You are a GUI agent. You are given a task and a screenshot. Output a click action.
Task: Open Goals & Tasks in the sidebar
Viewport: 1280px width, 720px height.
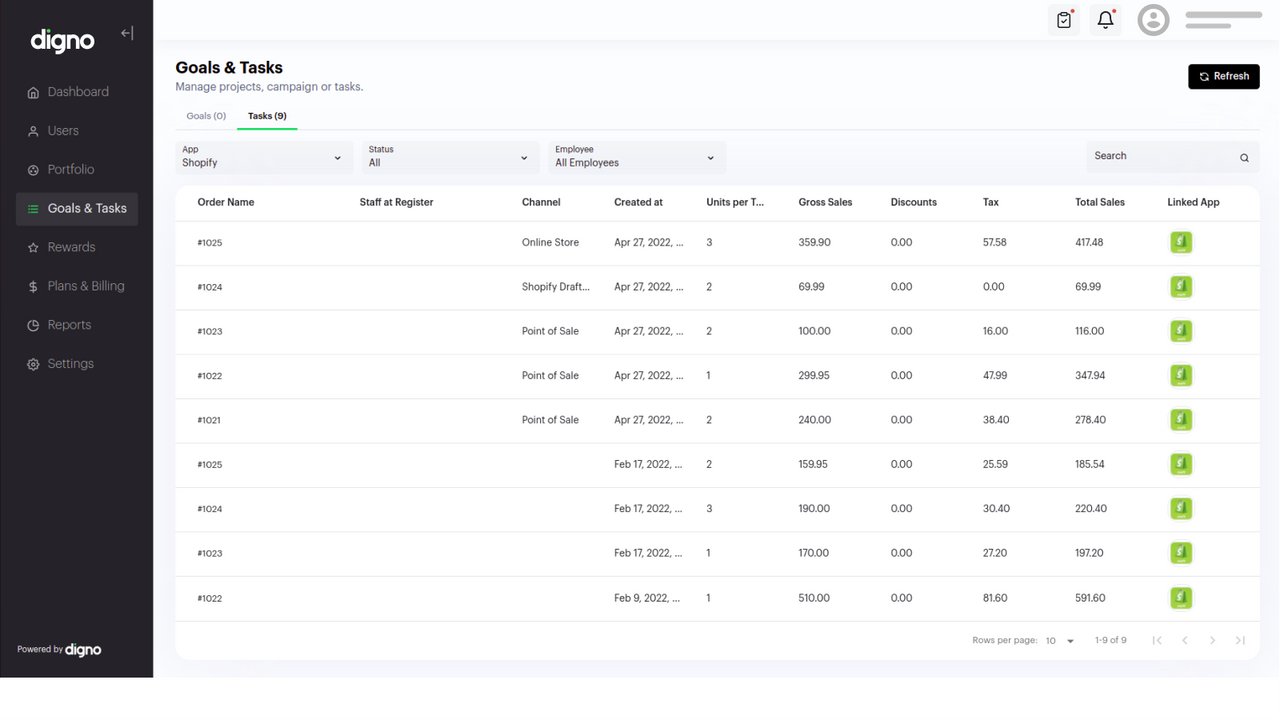pyautogui.click(x=77, y=209)
